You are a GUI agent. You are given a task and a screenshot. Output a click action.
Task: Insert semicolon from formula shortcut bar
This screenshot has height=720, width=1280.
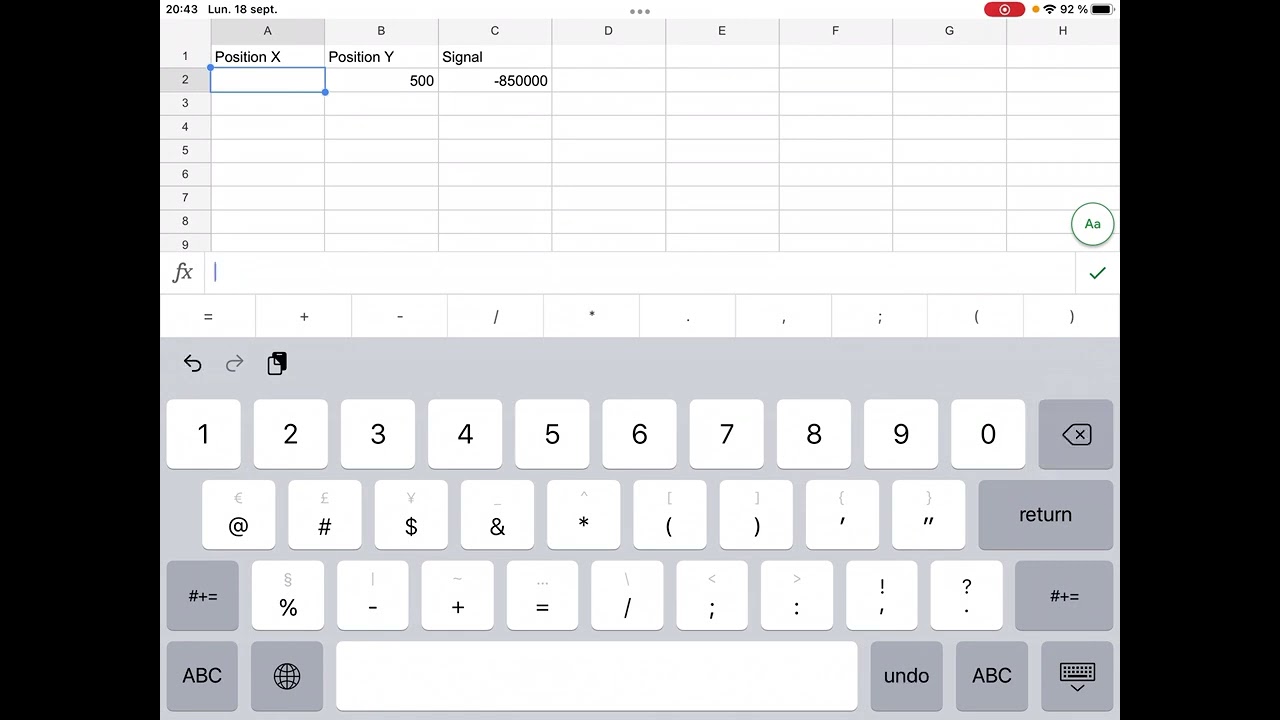tap(880, 317)
